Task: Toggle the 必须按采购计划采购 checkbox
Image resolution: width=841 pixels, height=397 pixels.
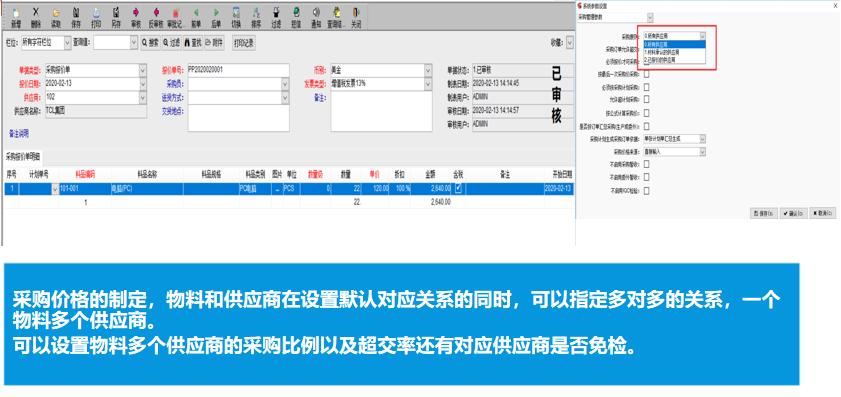Action: pos(646,87)
